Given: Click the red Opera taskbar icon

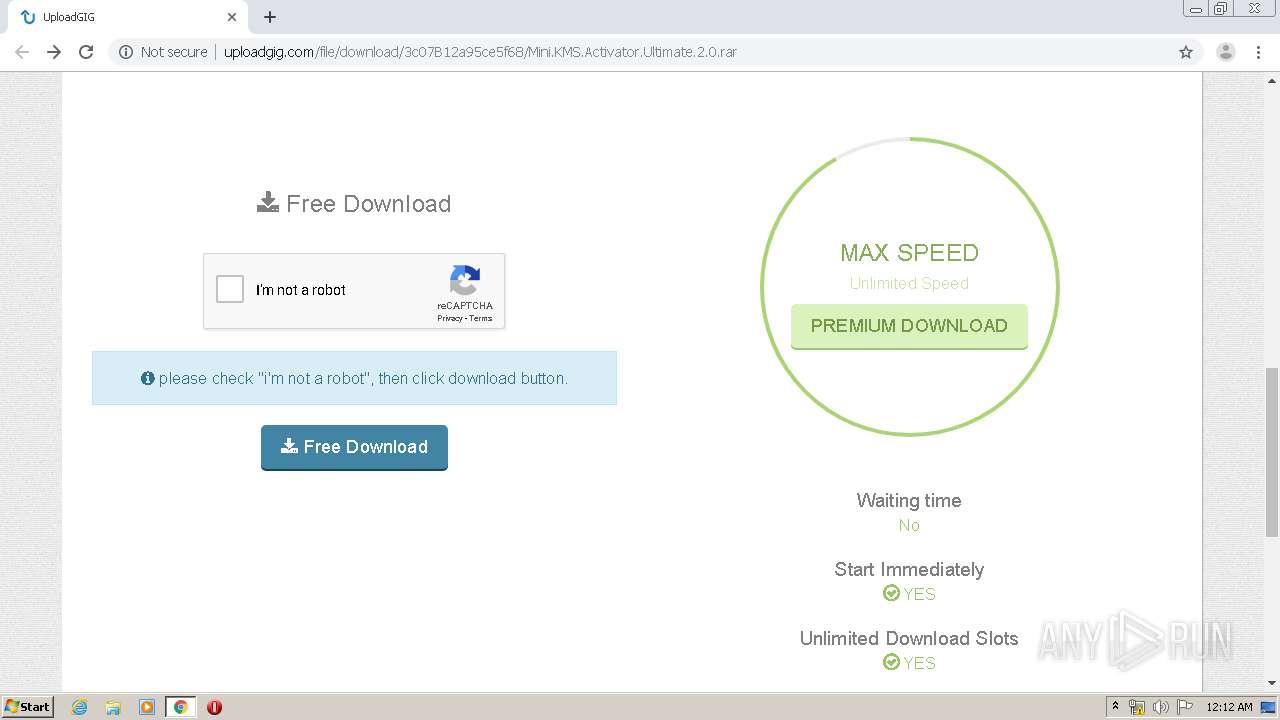Looking at the screenshot, I should point(214,707).
